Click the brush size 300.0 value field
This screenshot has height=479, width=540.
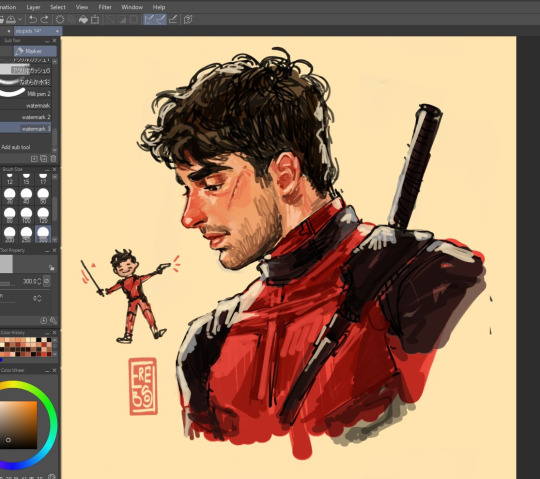[x=29, y=281]
